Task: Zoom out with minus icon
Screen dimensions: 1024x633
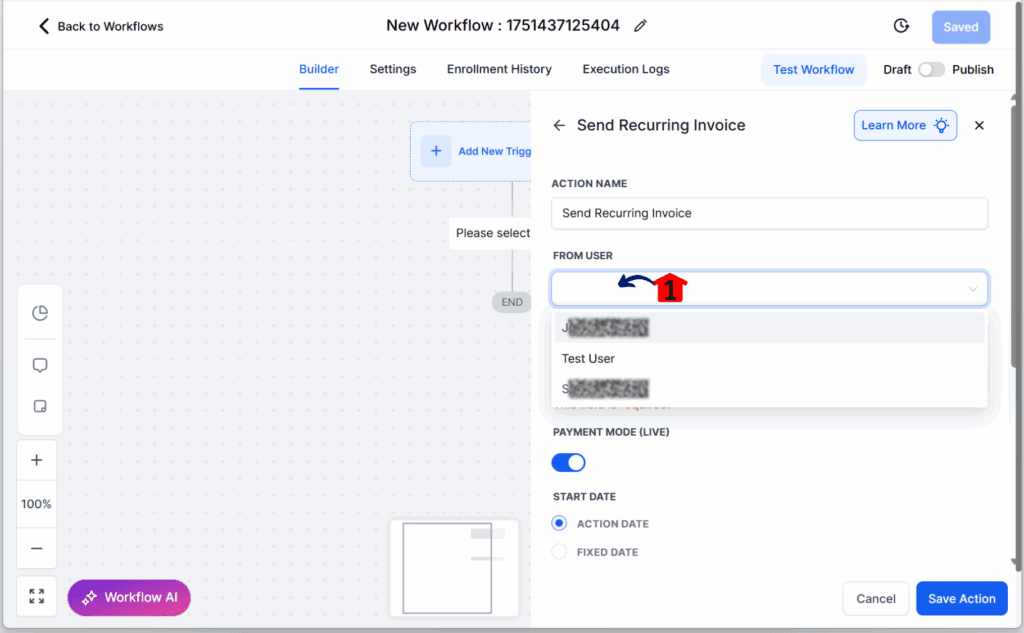Action: (37, 549)
